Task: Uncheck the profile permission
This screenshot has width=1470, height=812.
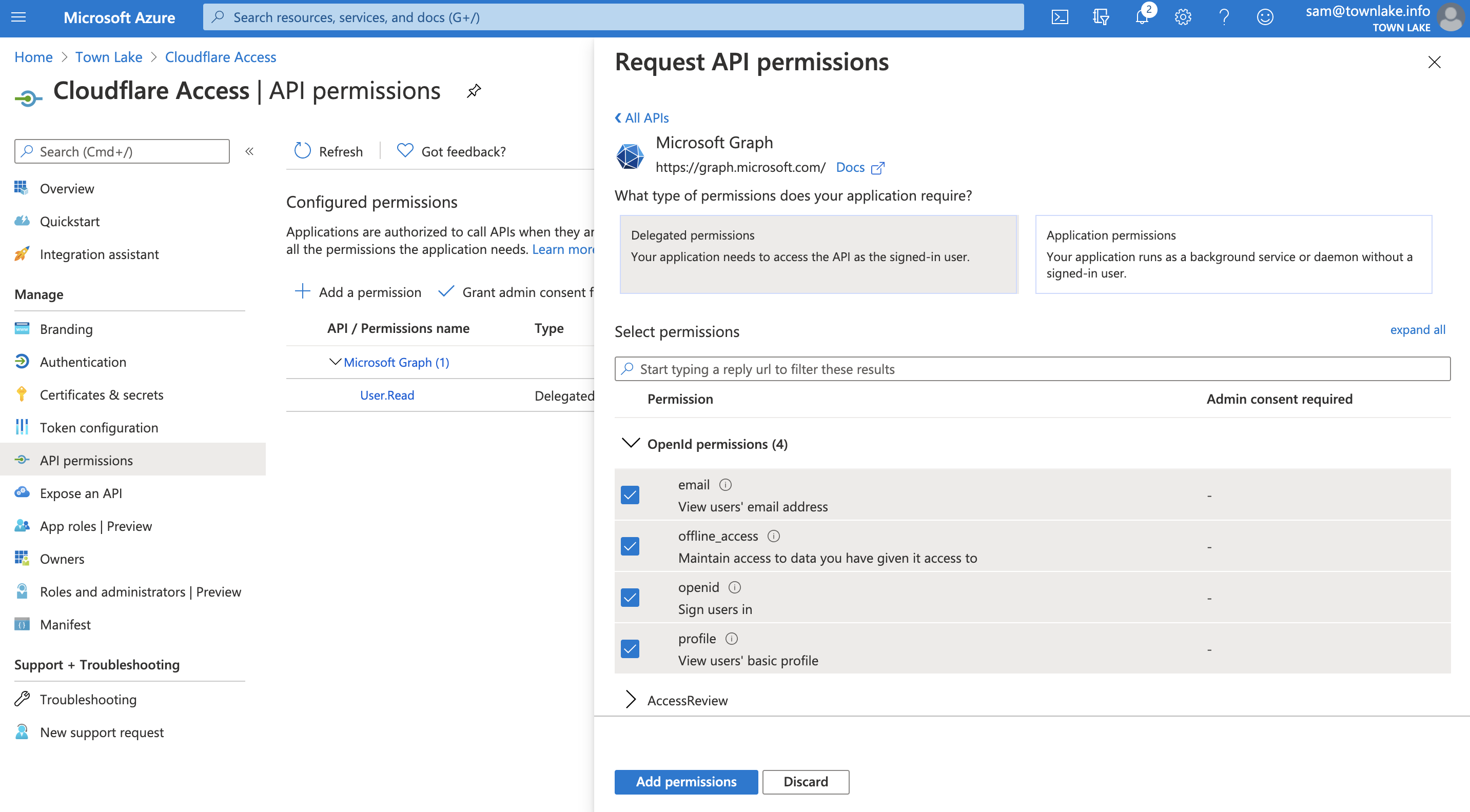Action: [x=630, y=648]
